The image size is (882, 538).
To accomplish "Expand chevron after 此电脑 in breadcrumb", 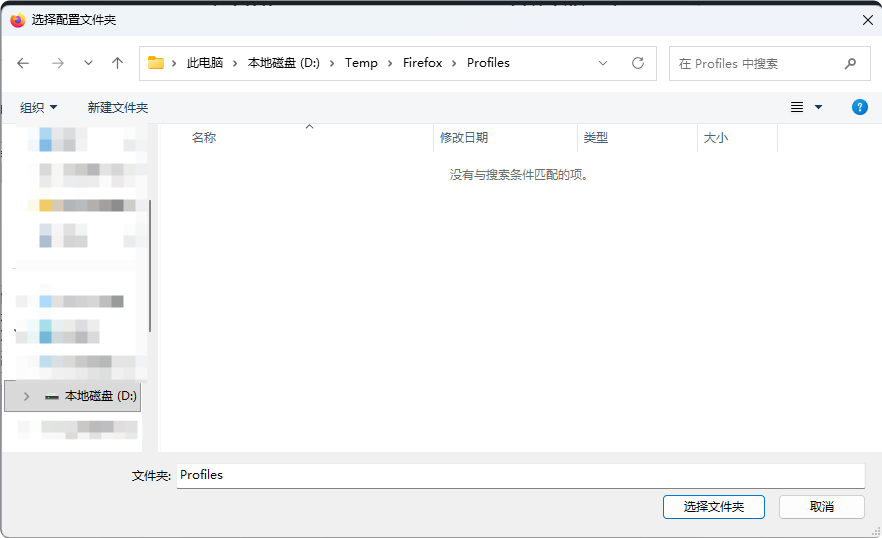I will point(235,64).
